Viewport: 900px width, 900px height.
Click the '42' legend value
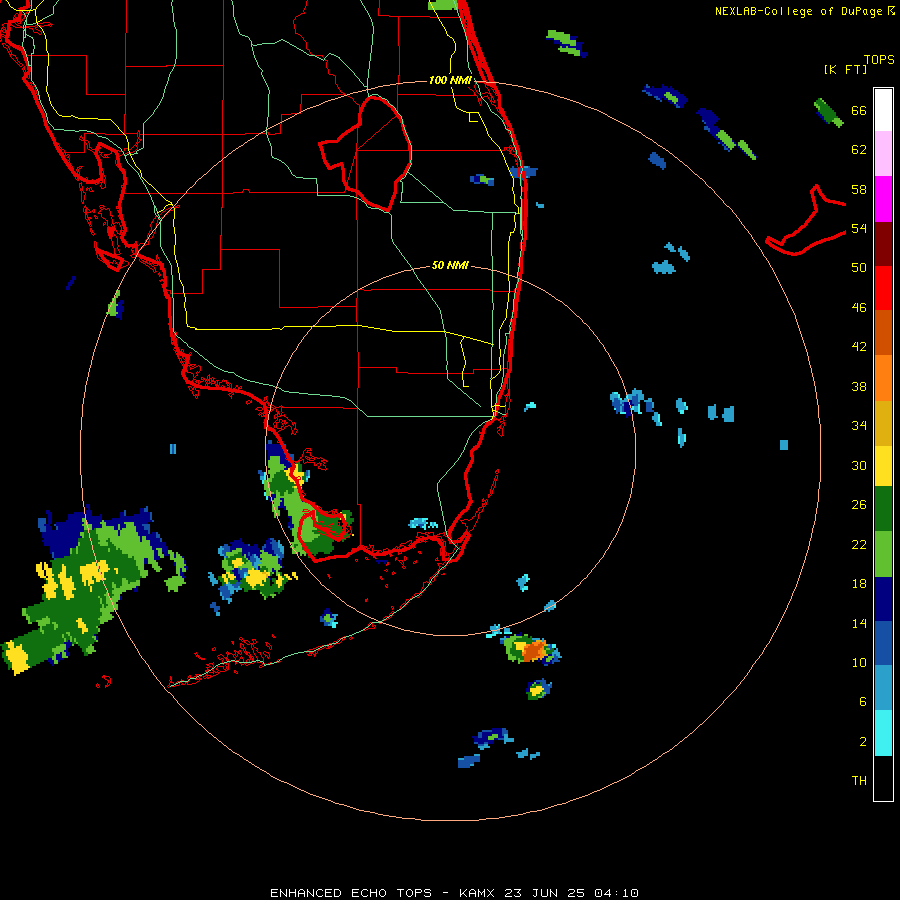point(859,346)
